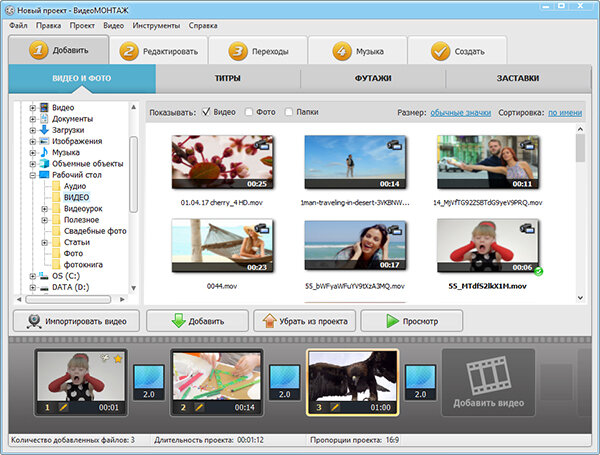Click the filmstrip 'Добавить видео' placeholder
This screenshot has width=600, height=455.
[488, 382]
